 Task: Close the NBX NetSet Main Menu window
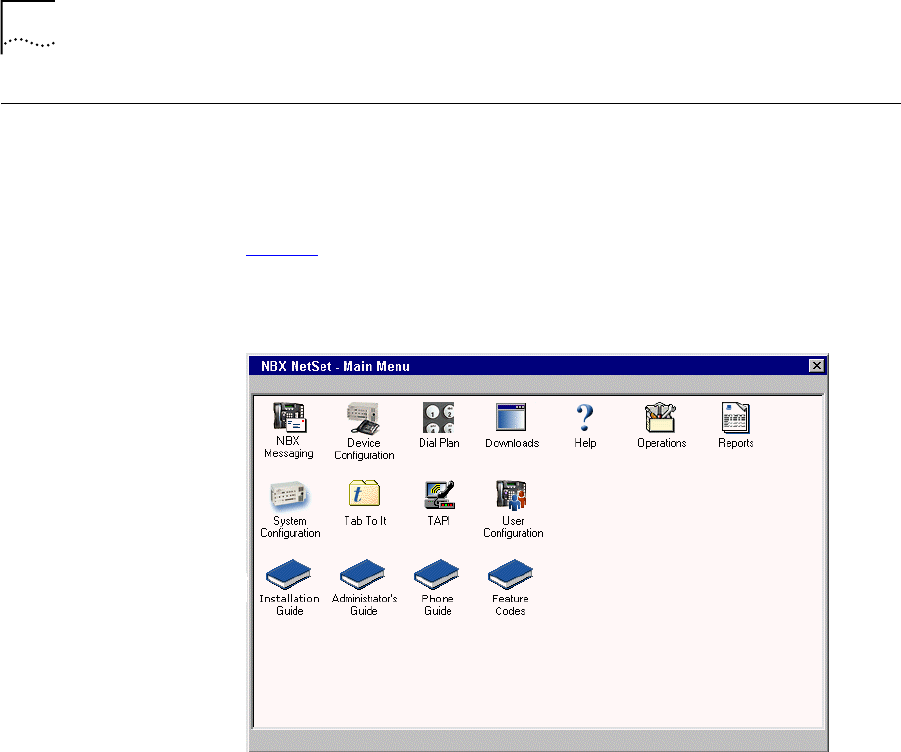817,366
